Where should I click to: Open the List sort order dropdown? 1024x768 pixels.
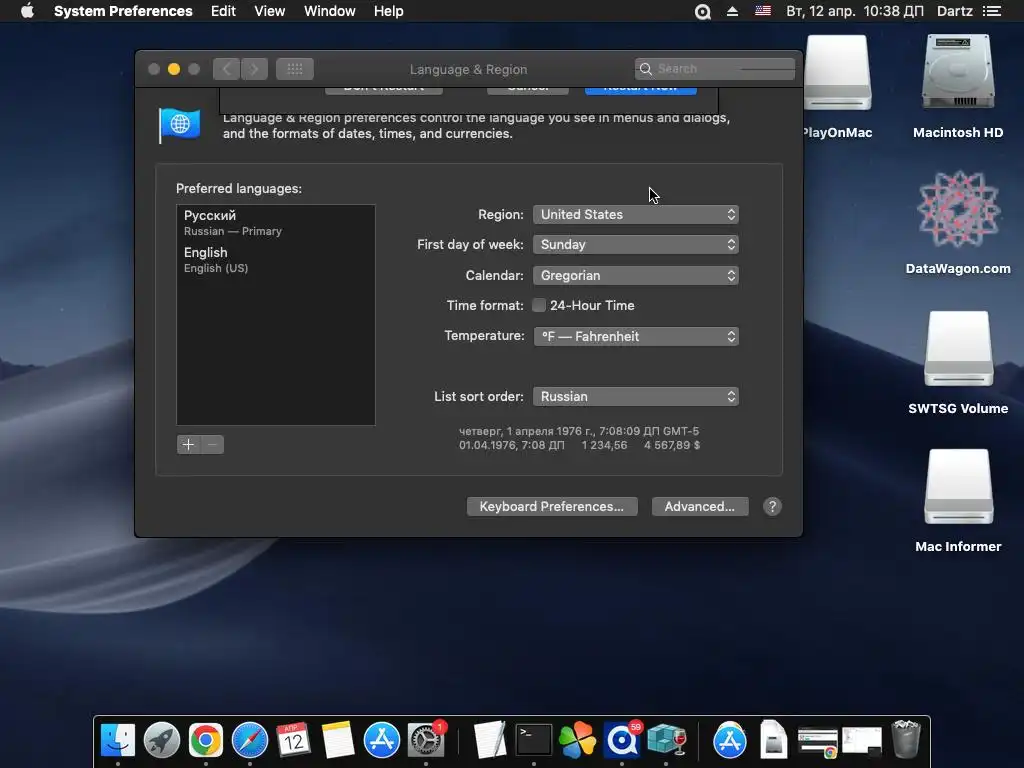click(x=635, y=396)
